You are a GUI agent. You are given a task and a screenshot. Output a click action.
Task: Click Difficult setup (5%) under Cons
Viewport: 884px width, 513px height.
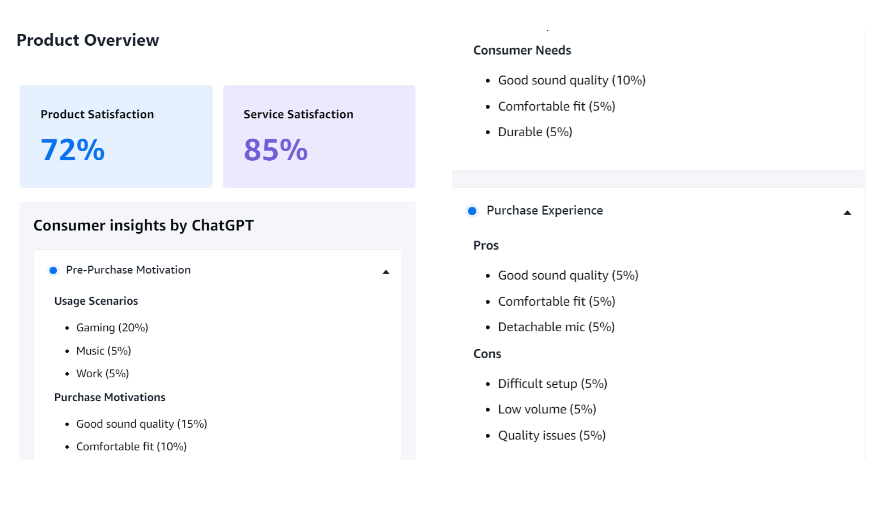pyautogui.click(x=552, y=384)
